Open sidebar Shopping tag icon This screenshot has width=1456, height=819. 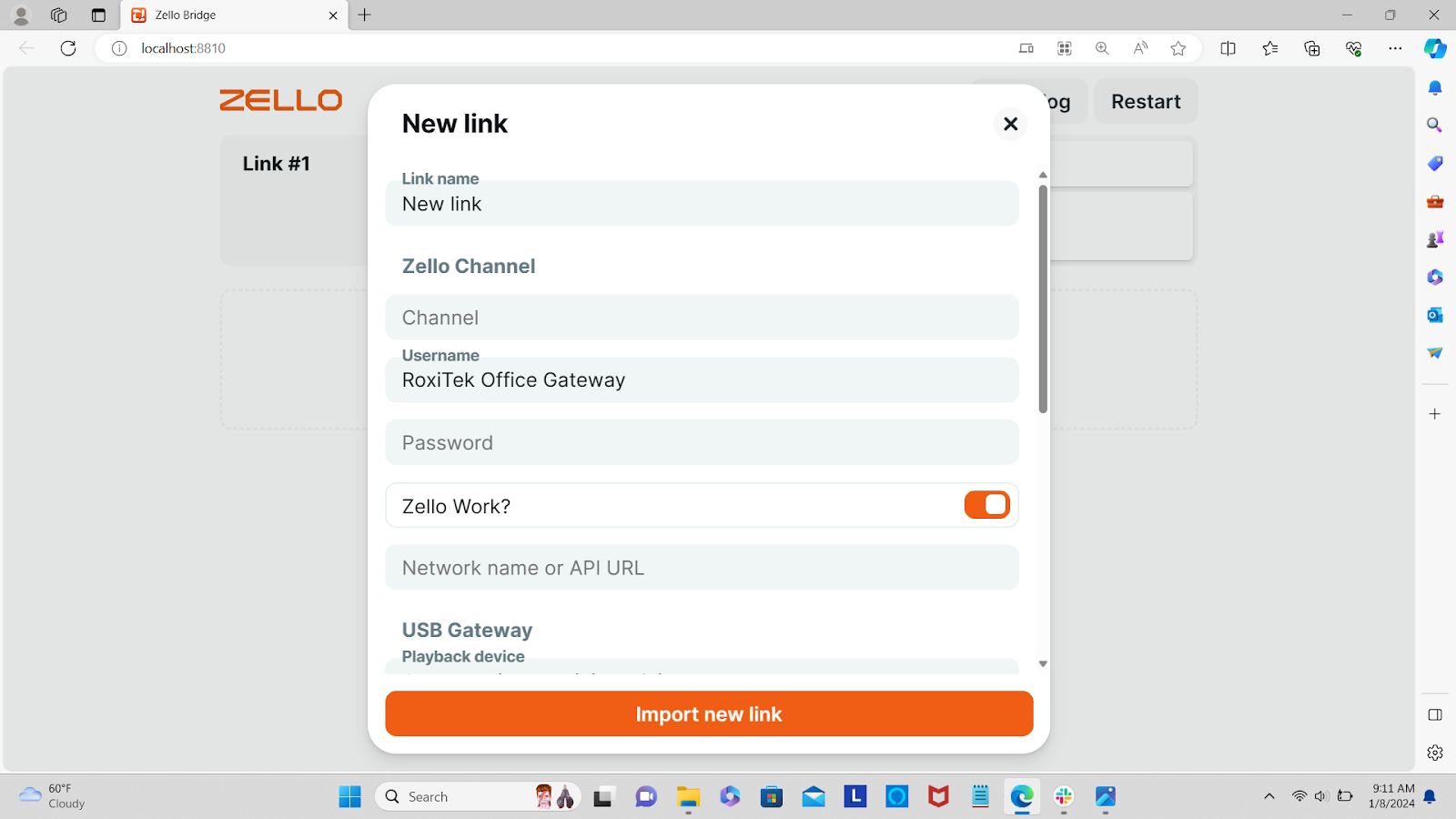1435,163
